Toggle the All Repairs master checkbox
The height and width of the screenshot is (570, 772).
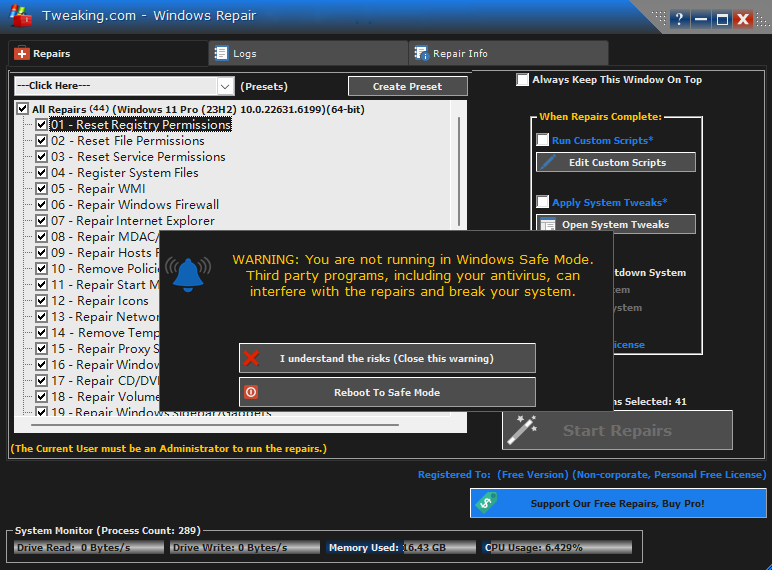click(22, 109)
